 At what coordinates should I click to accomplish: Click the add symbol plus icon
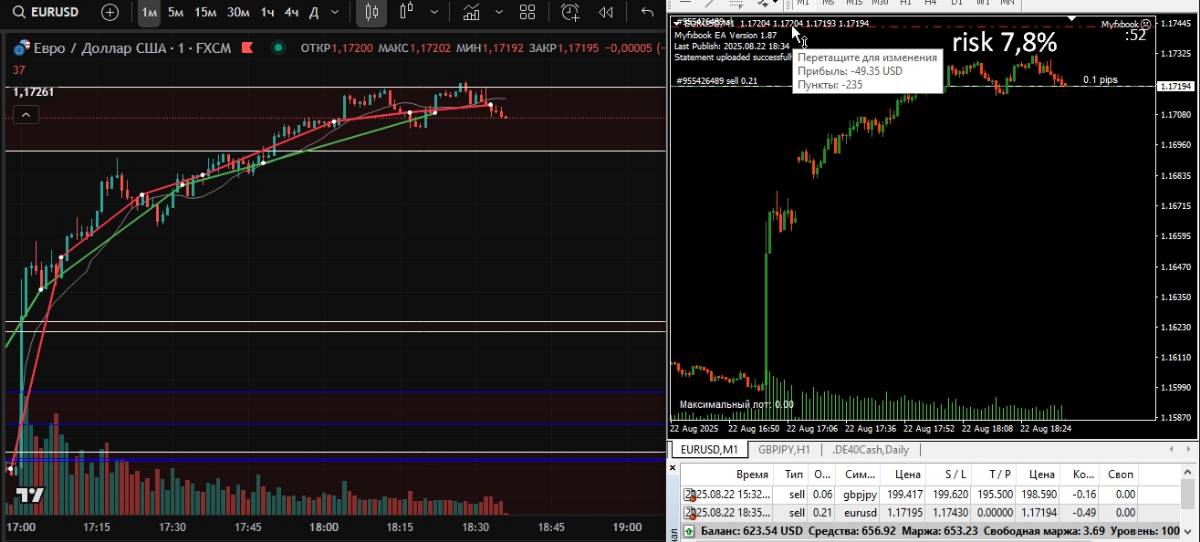tap(109, 13)
